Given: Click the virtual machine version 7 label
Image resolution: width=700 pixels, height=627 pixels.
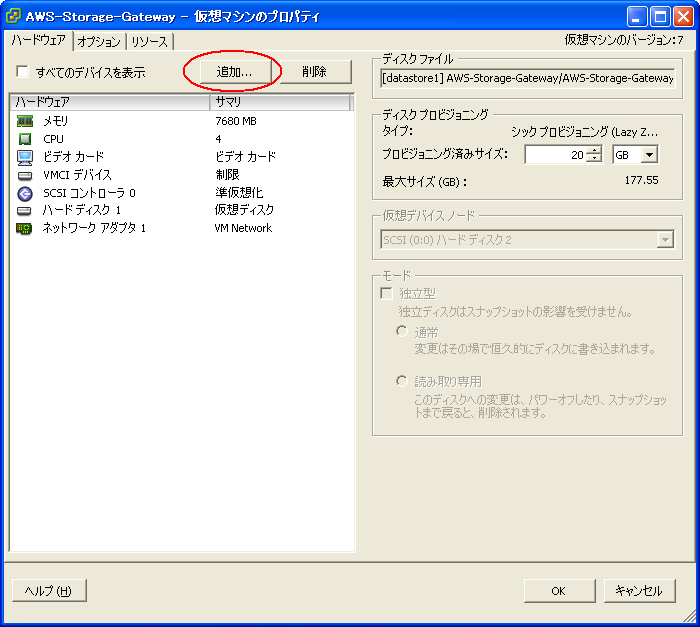Looking at the screenshot, I should coord(624,40).
